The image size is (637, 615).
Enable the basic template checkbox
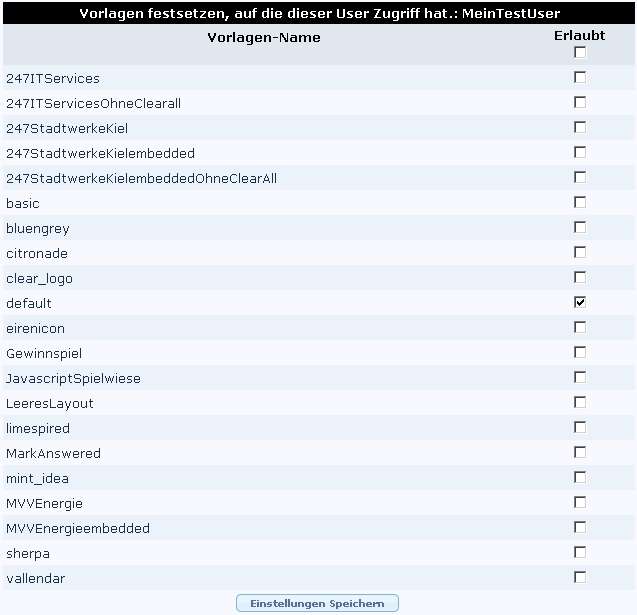pyautogui.click(x=580, y=202)
